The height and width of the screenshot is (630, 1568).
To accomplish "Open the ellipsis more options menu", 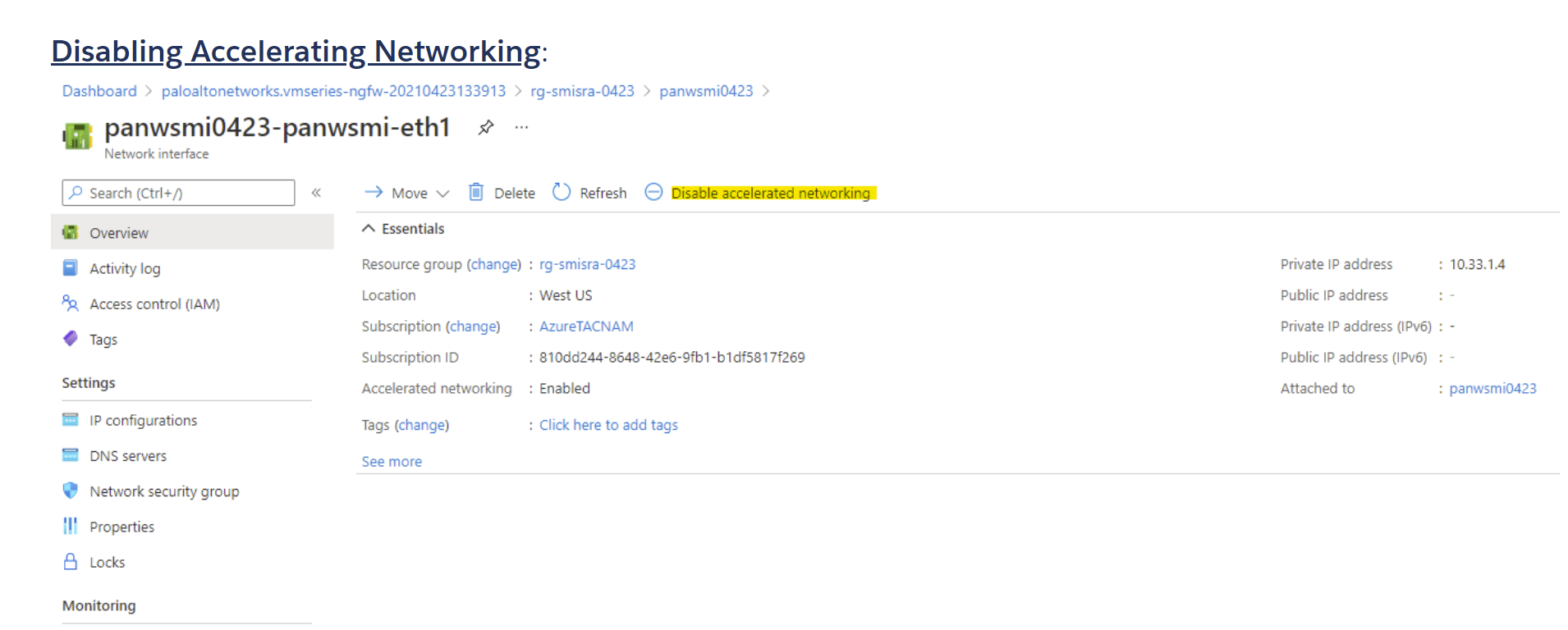I will pos(521,127).
